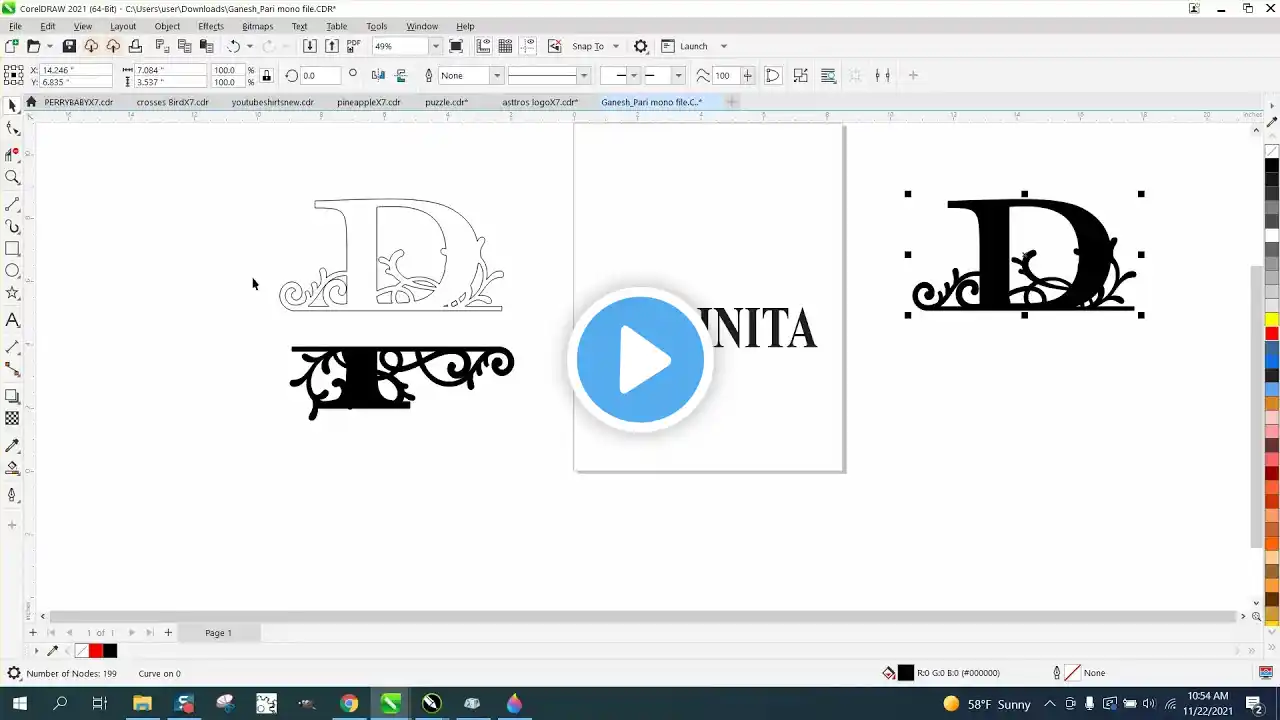
Task: Select the Zoom tool in toolbox
Action: point(13,177)
